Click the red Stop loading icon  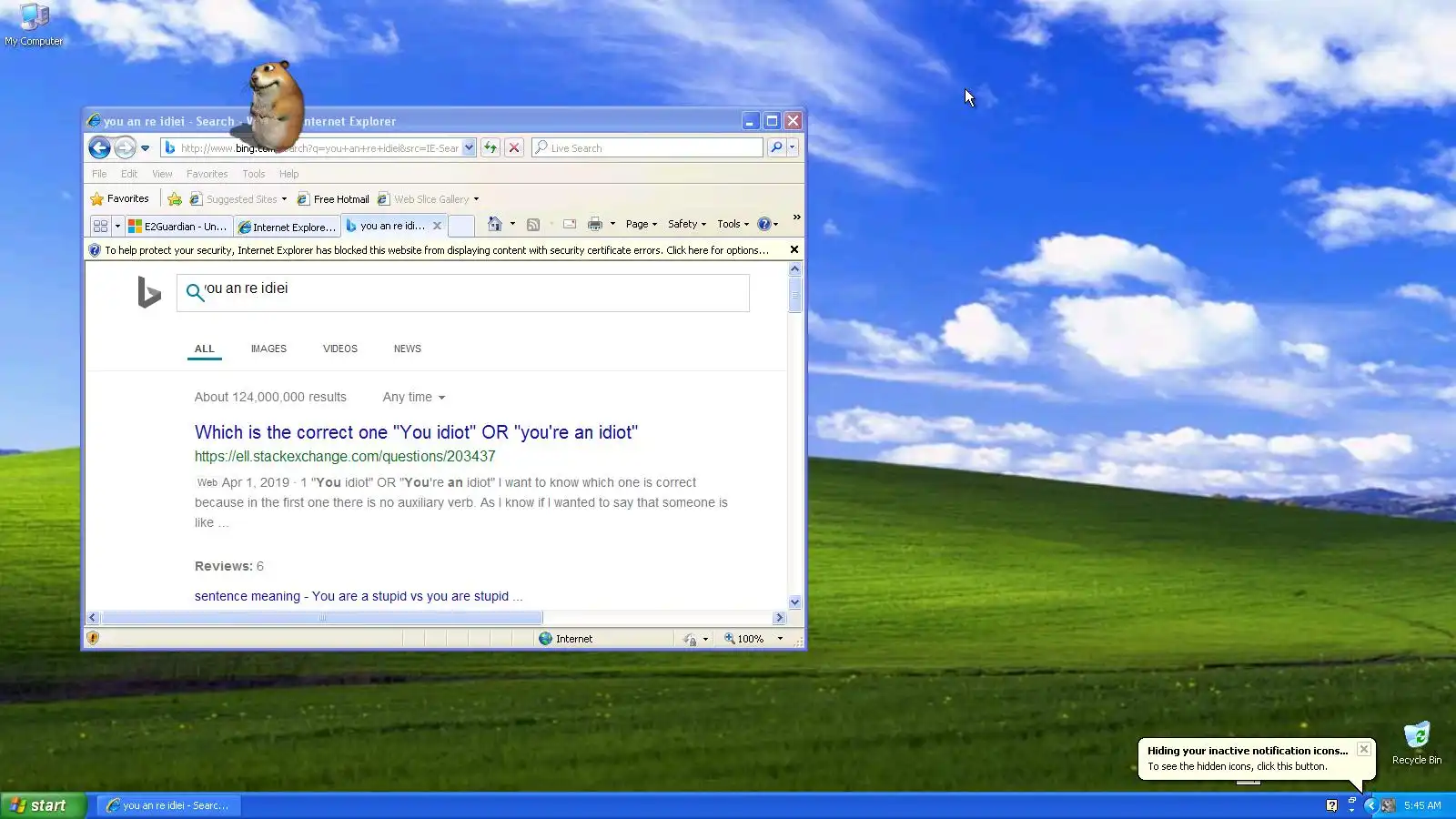[514, 147]
